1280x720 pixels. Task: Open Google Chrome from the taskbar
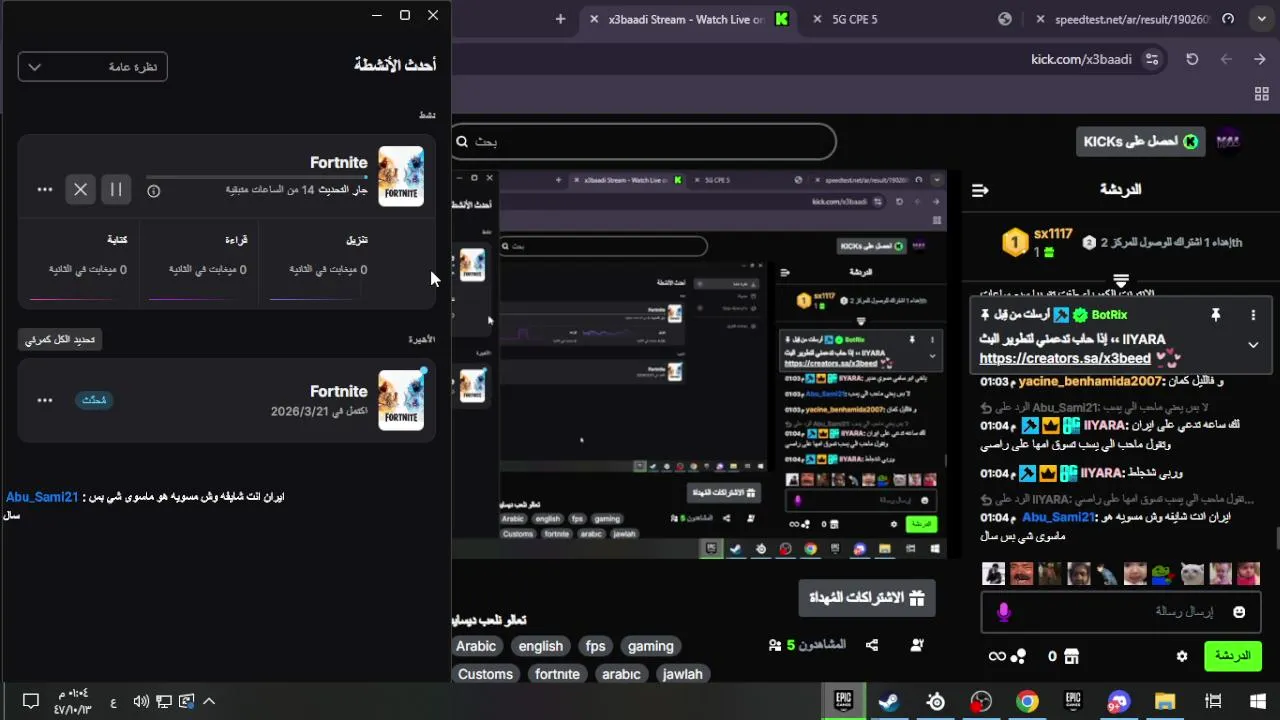point(1027,701)
